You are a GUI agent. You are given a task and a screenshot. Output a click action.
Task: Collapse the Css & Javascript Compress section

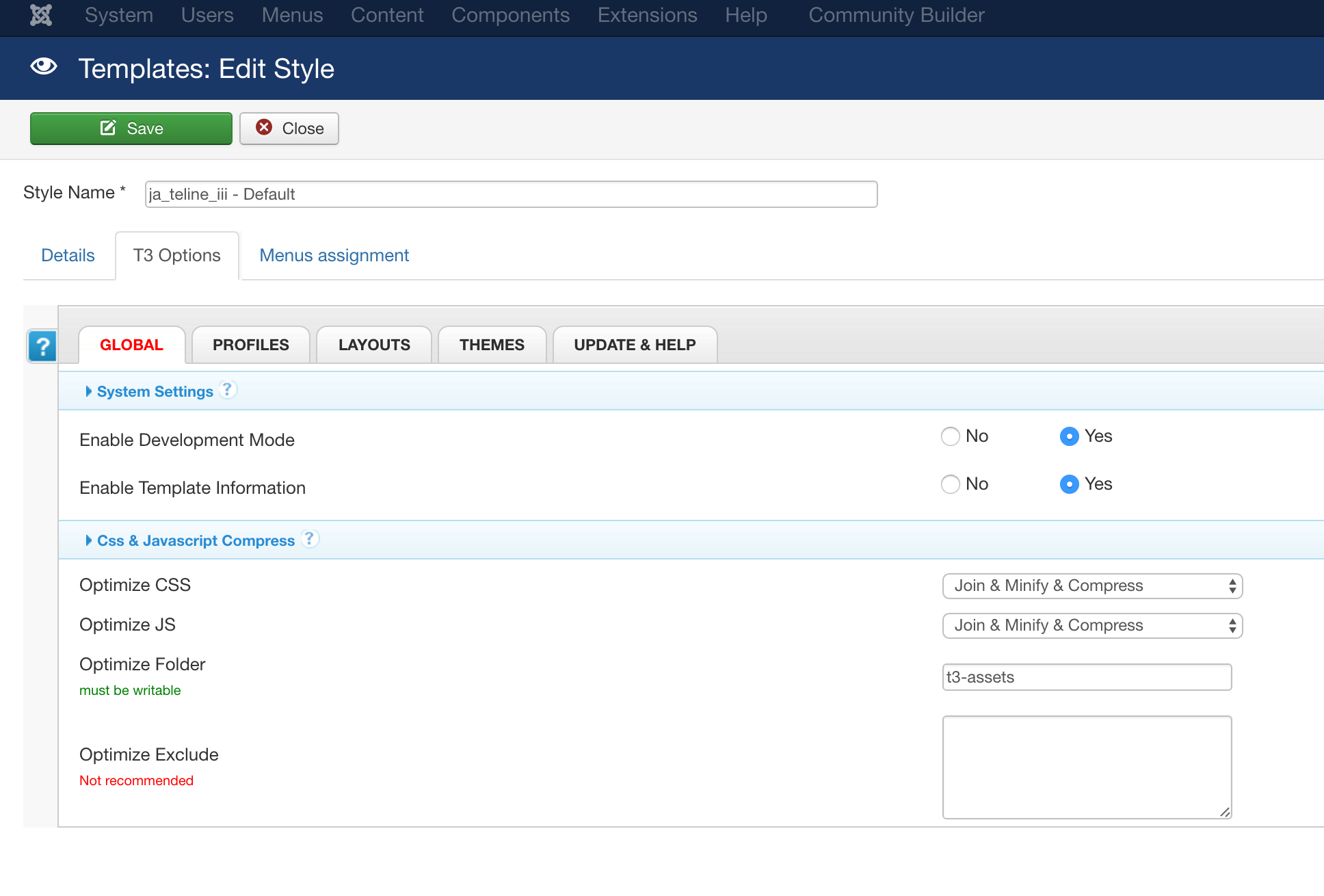tap(195, 540)
